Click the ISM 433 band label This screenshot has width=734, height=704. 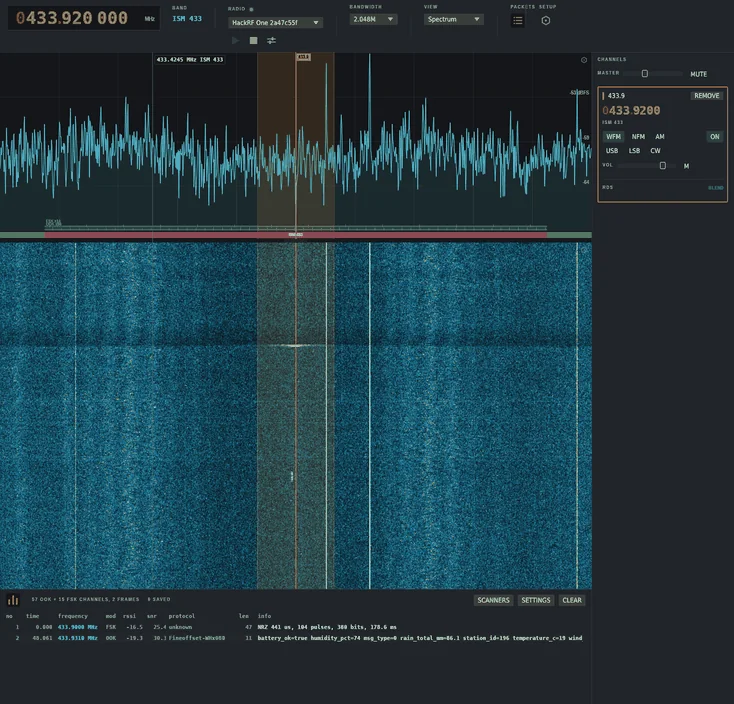[x=187, y=19]
